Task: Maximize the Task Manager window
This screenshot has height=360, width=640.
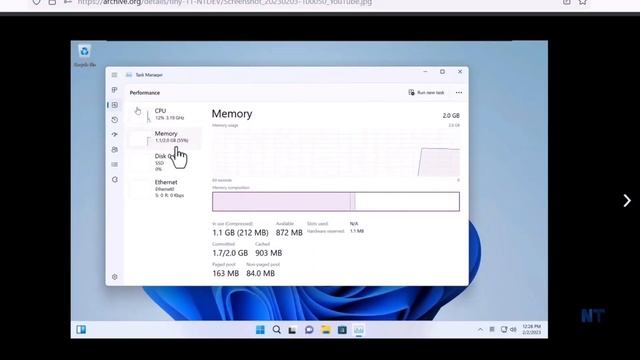Action: (x=442, y=72)
